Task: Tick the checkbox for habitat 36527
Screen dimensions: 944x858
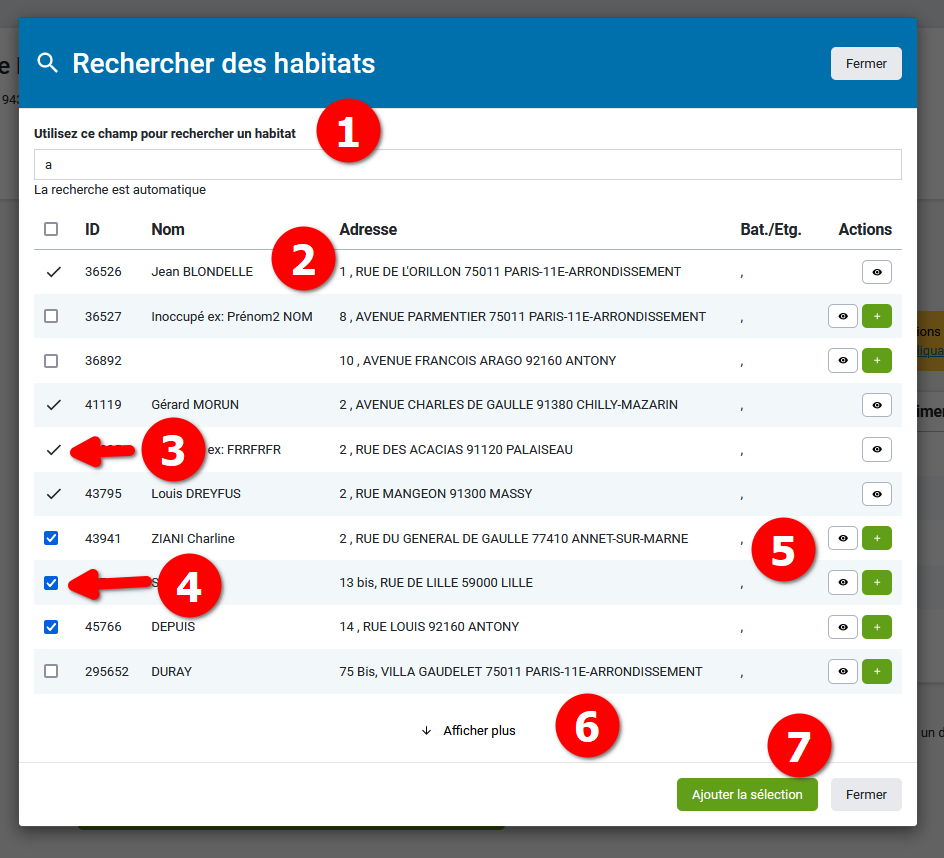Action: tap(51, 316)
